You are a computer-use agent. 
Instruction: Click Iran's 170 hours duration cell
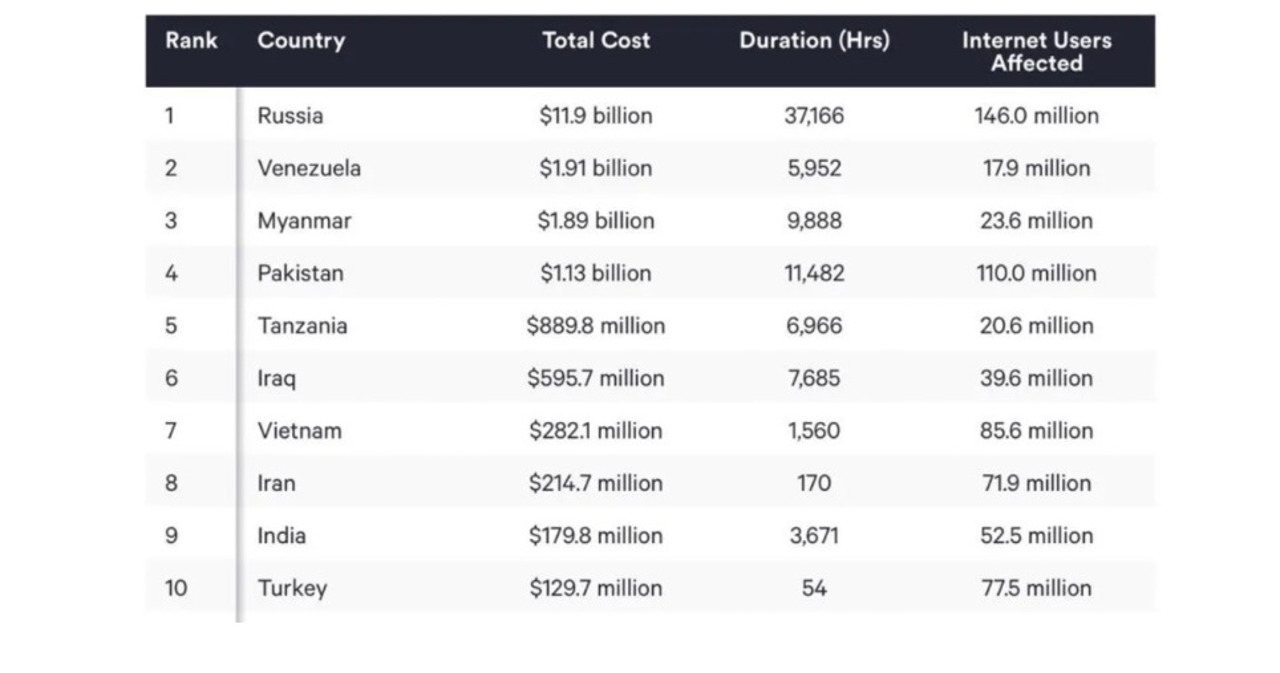pyautogui.click(x=814, y=484)
